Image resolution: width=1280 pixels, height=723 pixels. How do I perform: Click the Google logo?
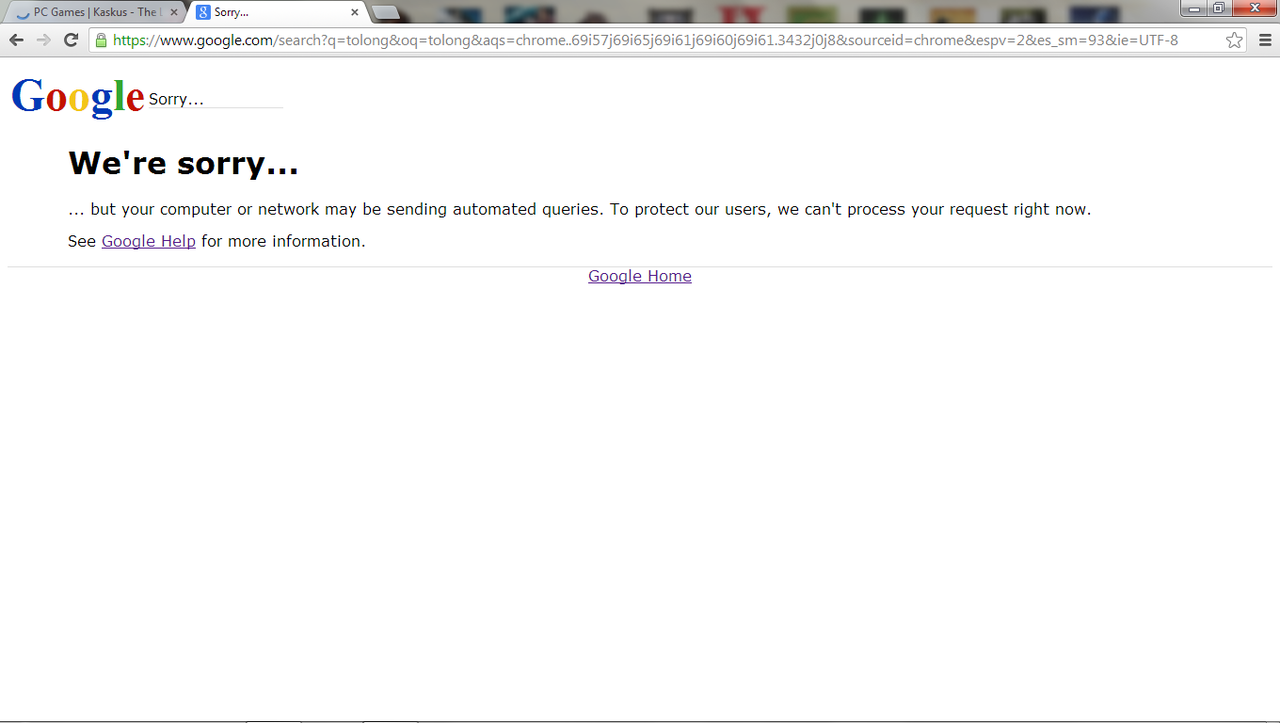78,97
